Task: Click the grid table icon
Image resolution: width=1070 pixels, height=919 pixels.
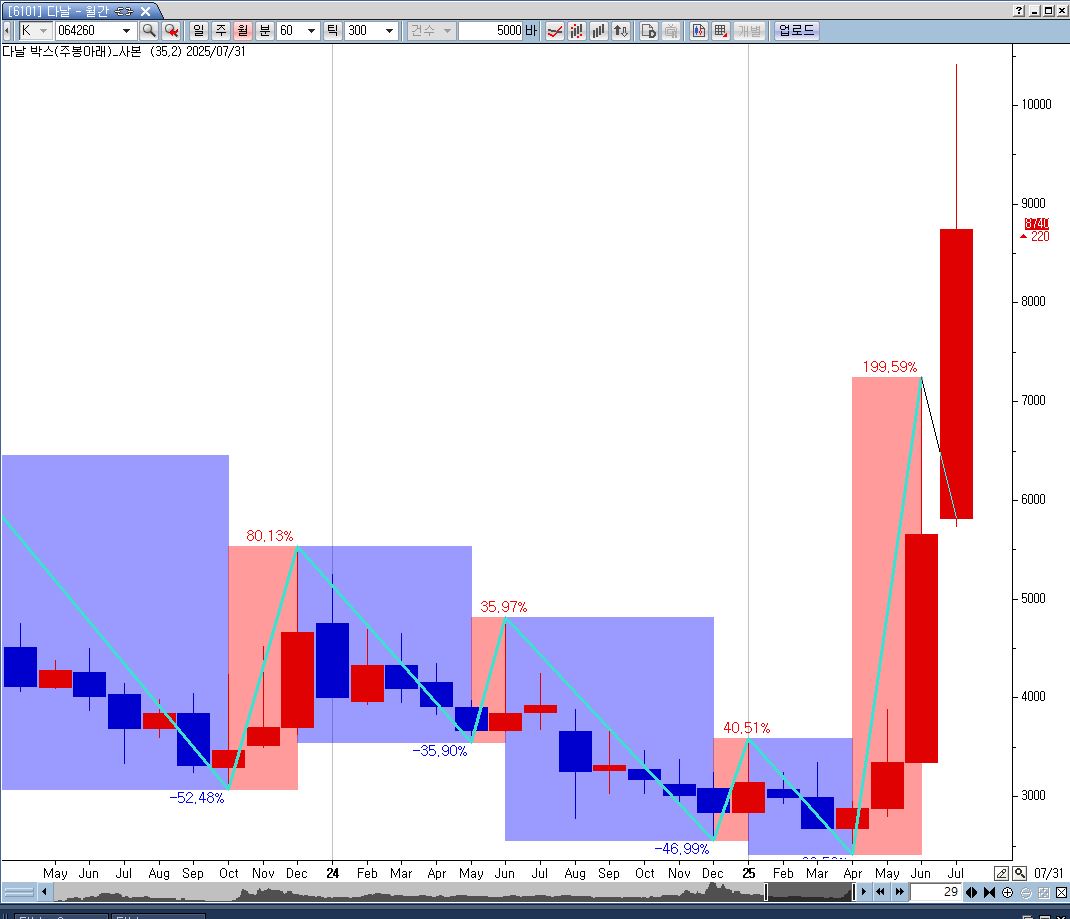Action: point(720,31)
